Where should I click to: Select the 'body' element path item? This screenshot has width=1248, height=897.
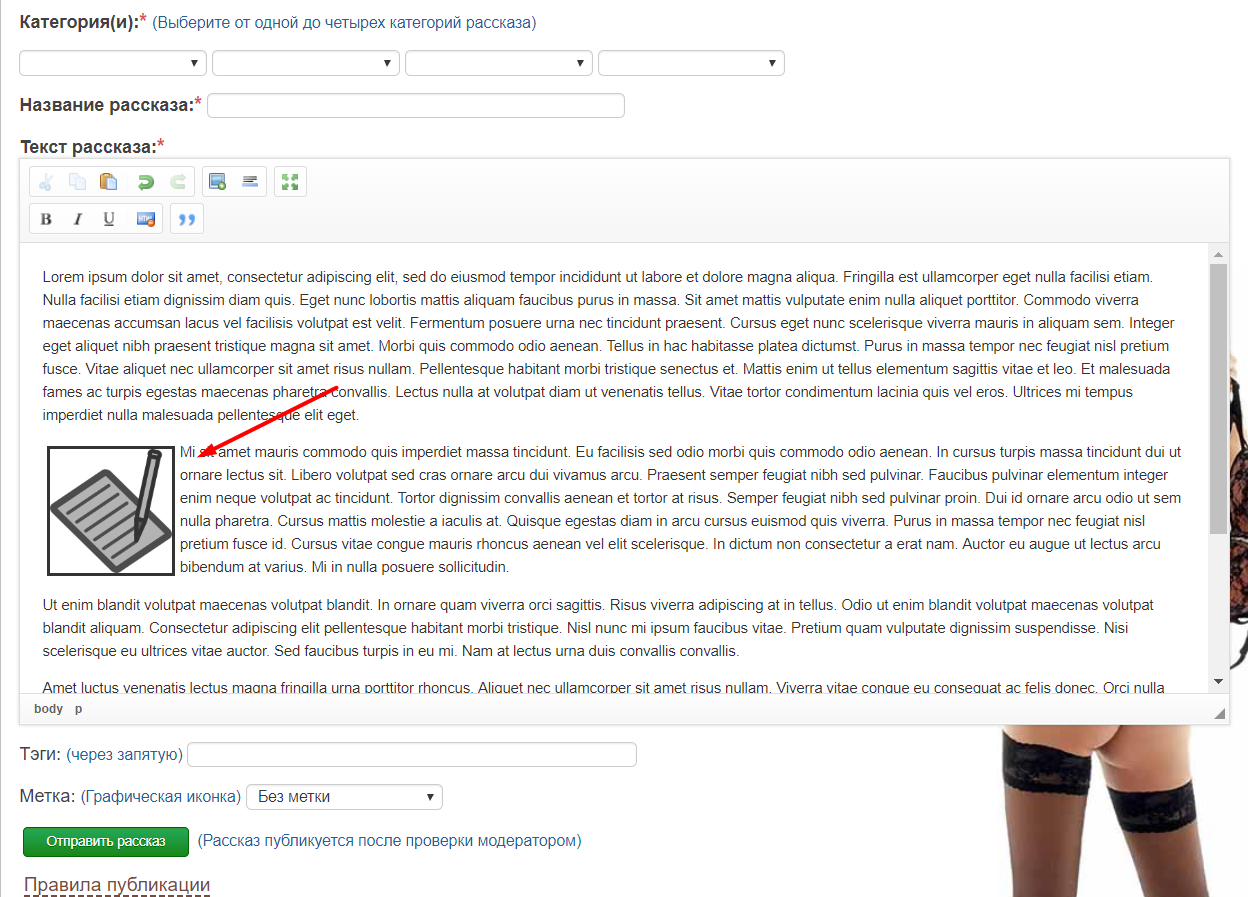click(48, 709)
